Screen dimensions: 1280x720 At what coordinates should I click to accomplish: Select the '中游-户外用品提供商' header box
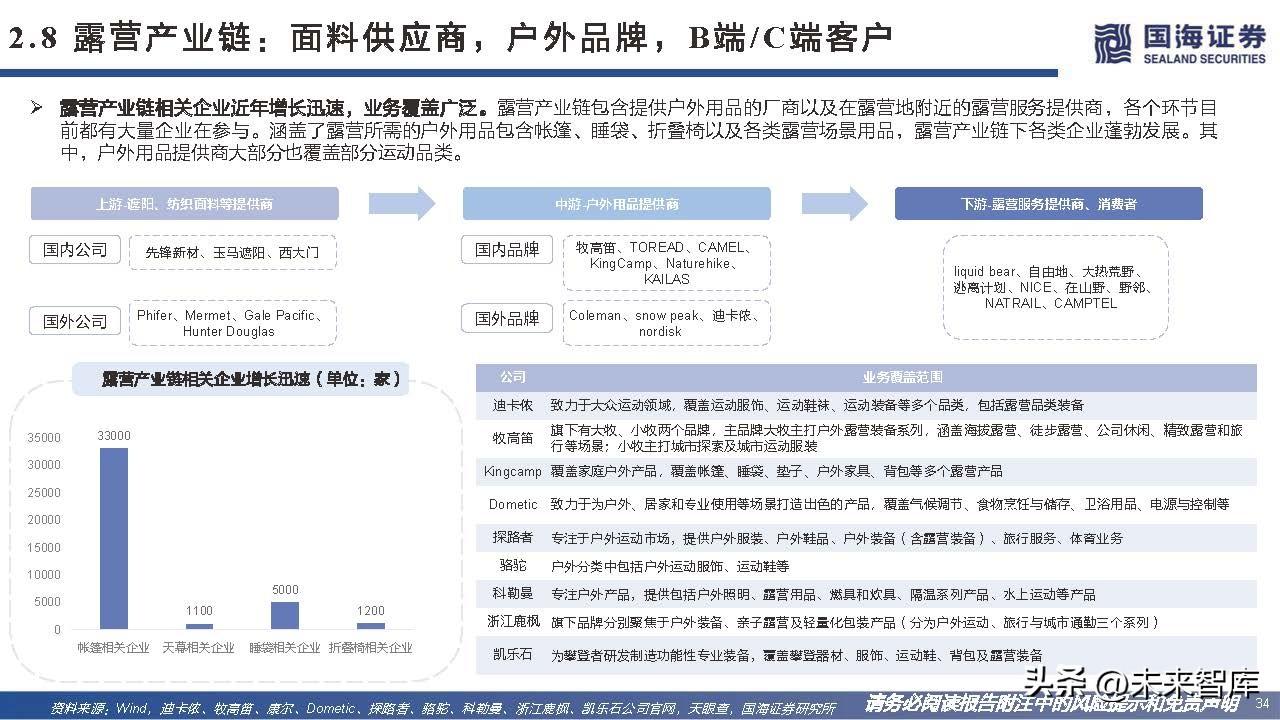(x=616, y=203)
